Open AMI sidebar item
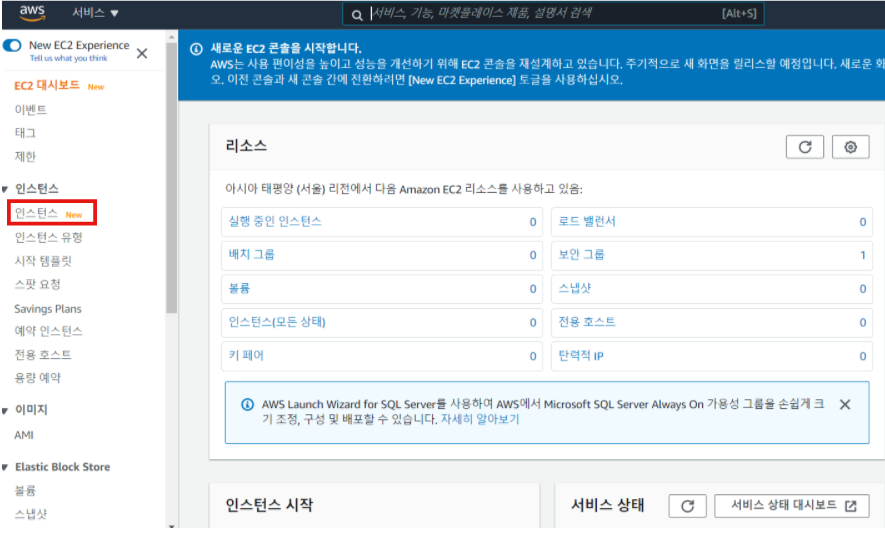 point(24,435)
